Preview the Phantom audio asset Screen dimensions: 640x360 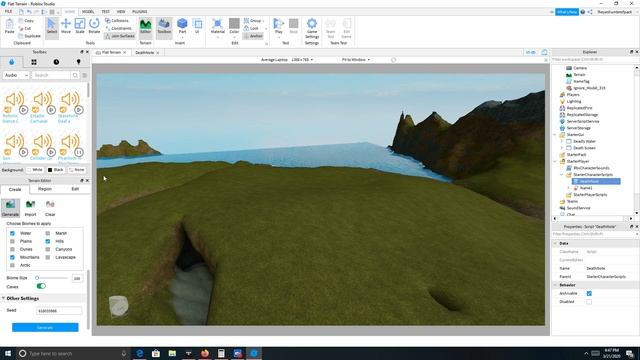pyautogui.click(x=79, y=152)
